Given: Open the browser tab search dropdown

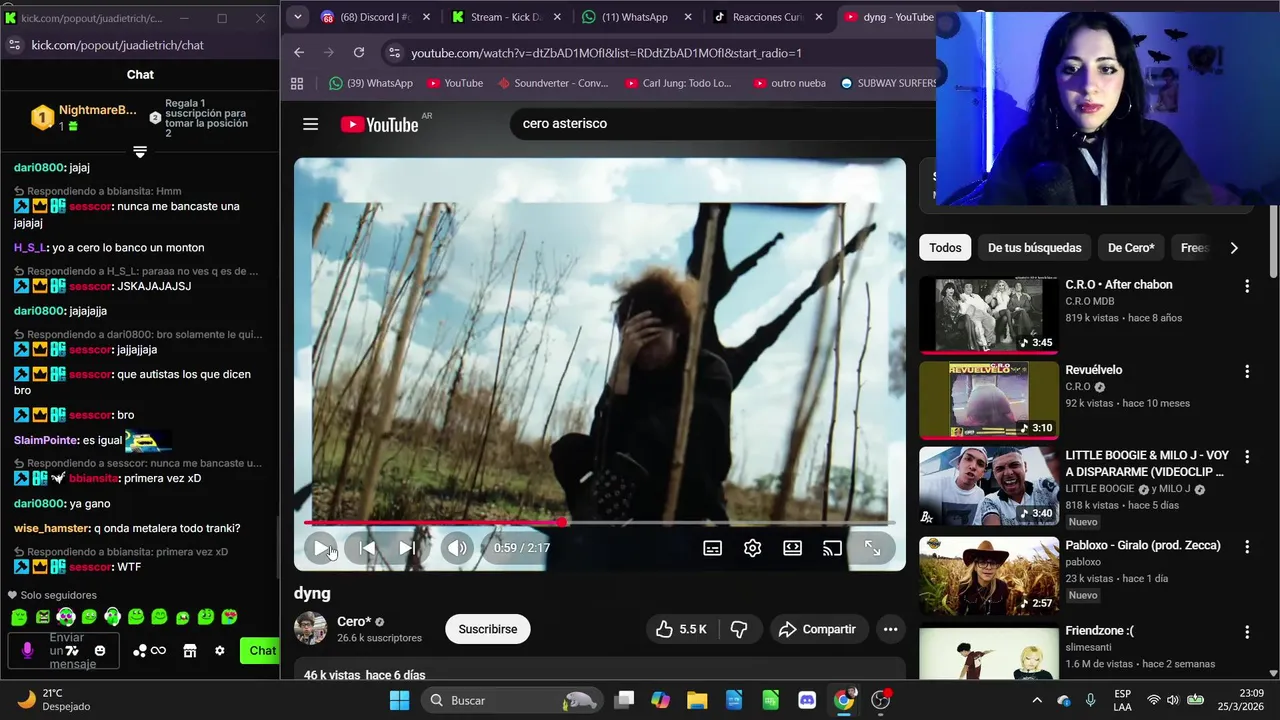Looking at the screenshot, I should point(297,17).
